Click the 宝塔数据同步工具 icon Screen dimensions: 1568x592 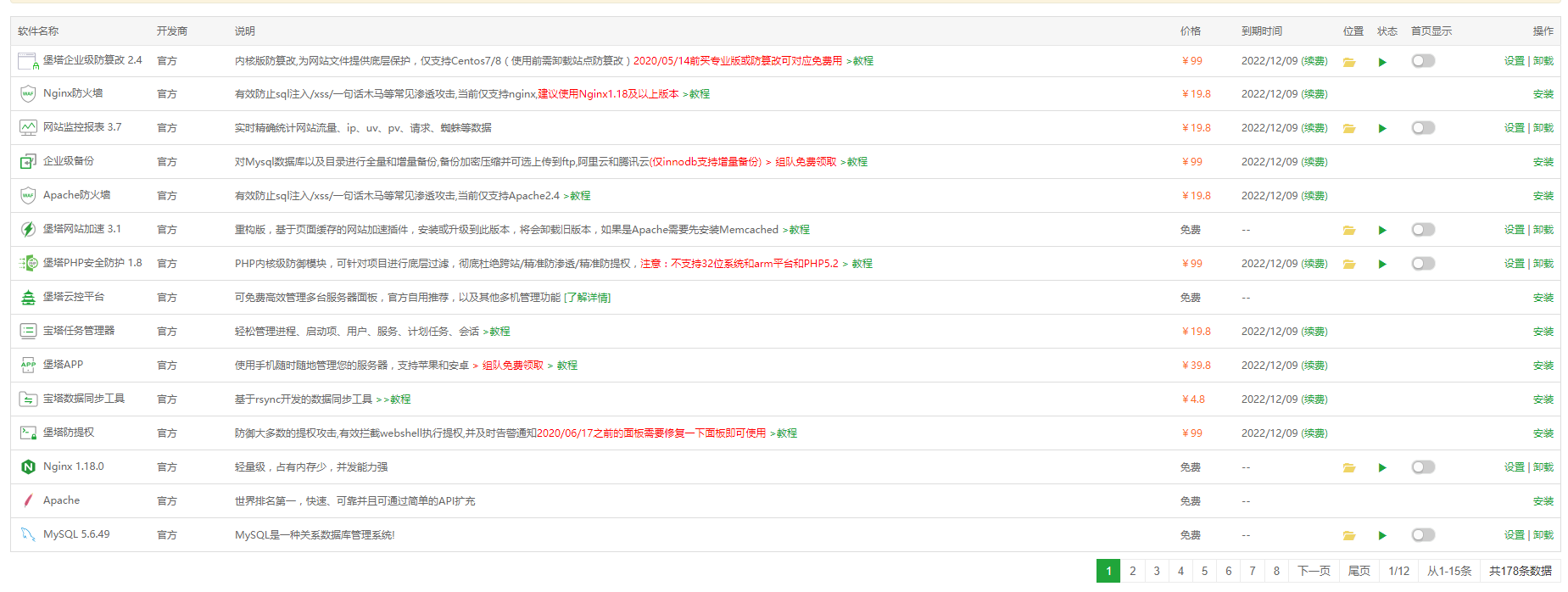28,399
